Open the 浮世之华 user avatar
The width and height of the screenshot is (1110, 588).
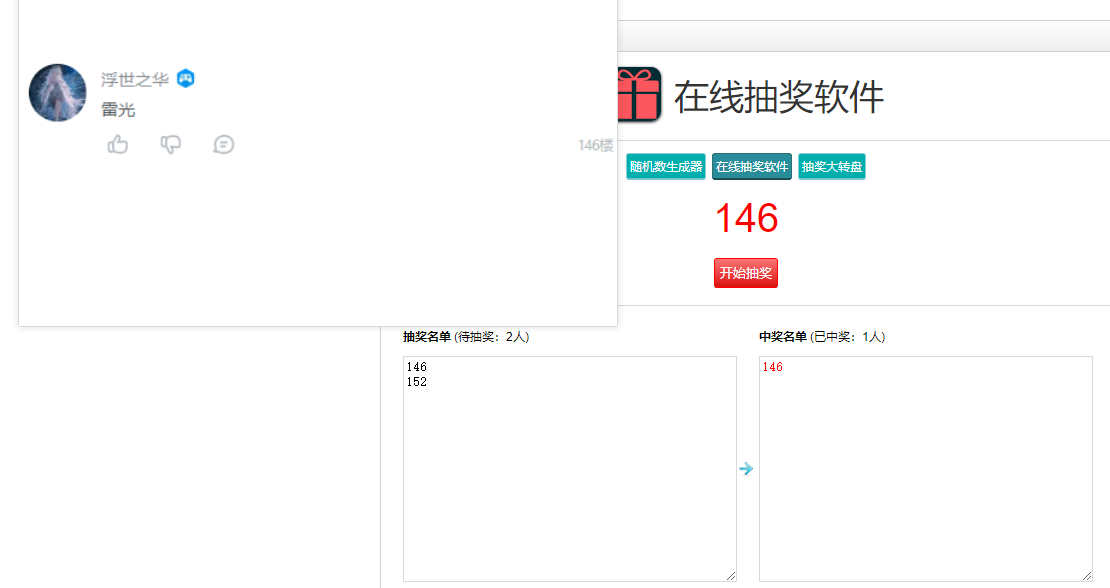[x=57, y=93]
